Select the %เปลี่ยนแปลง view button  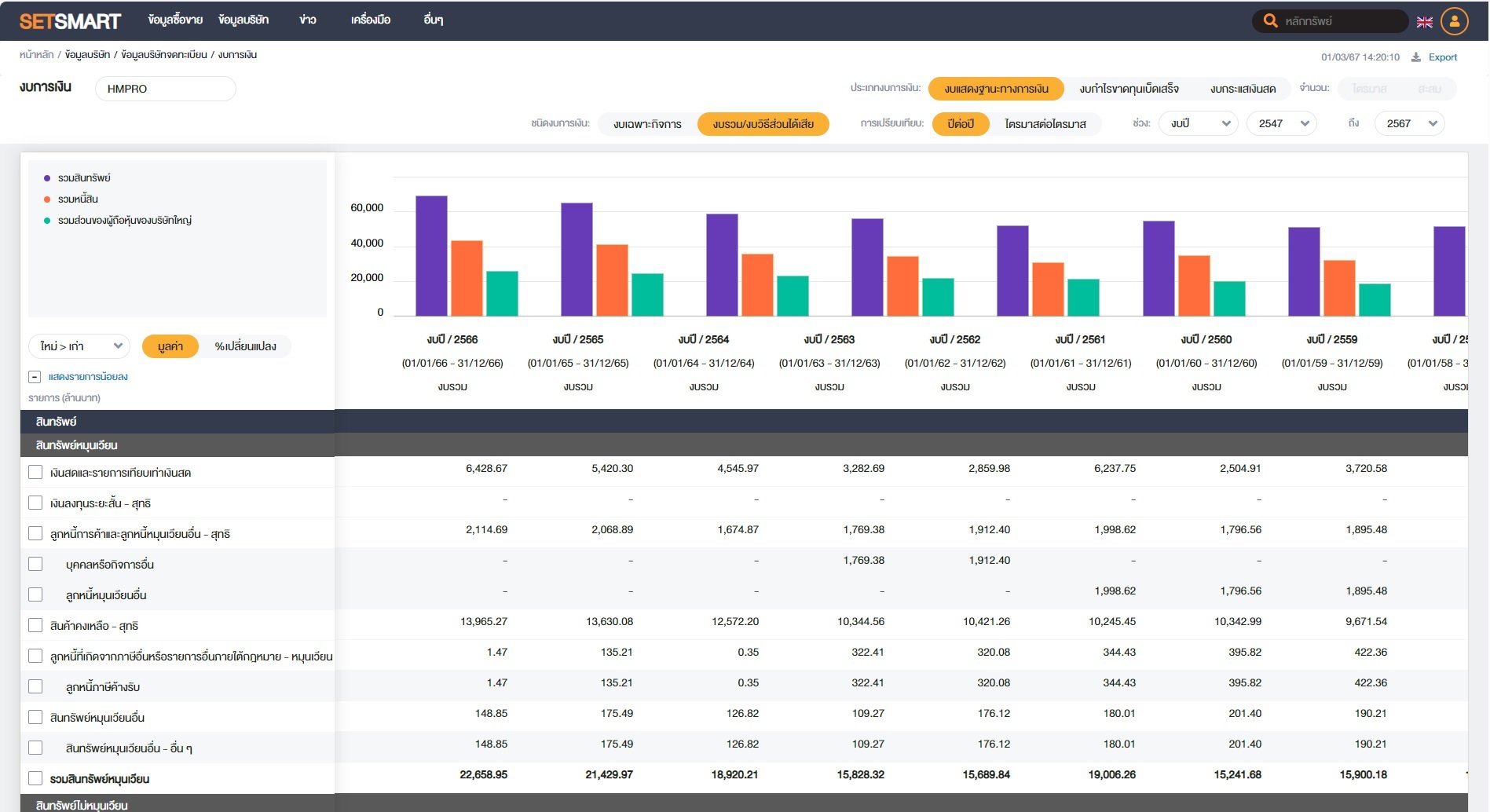(245, 346)
